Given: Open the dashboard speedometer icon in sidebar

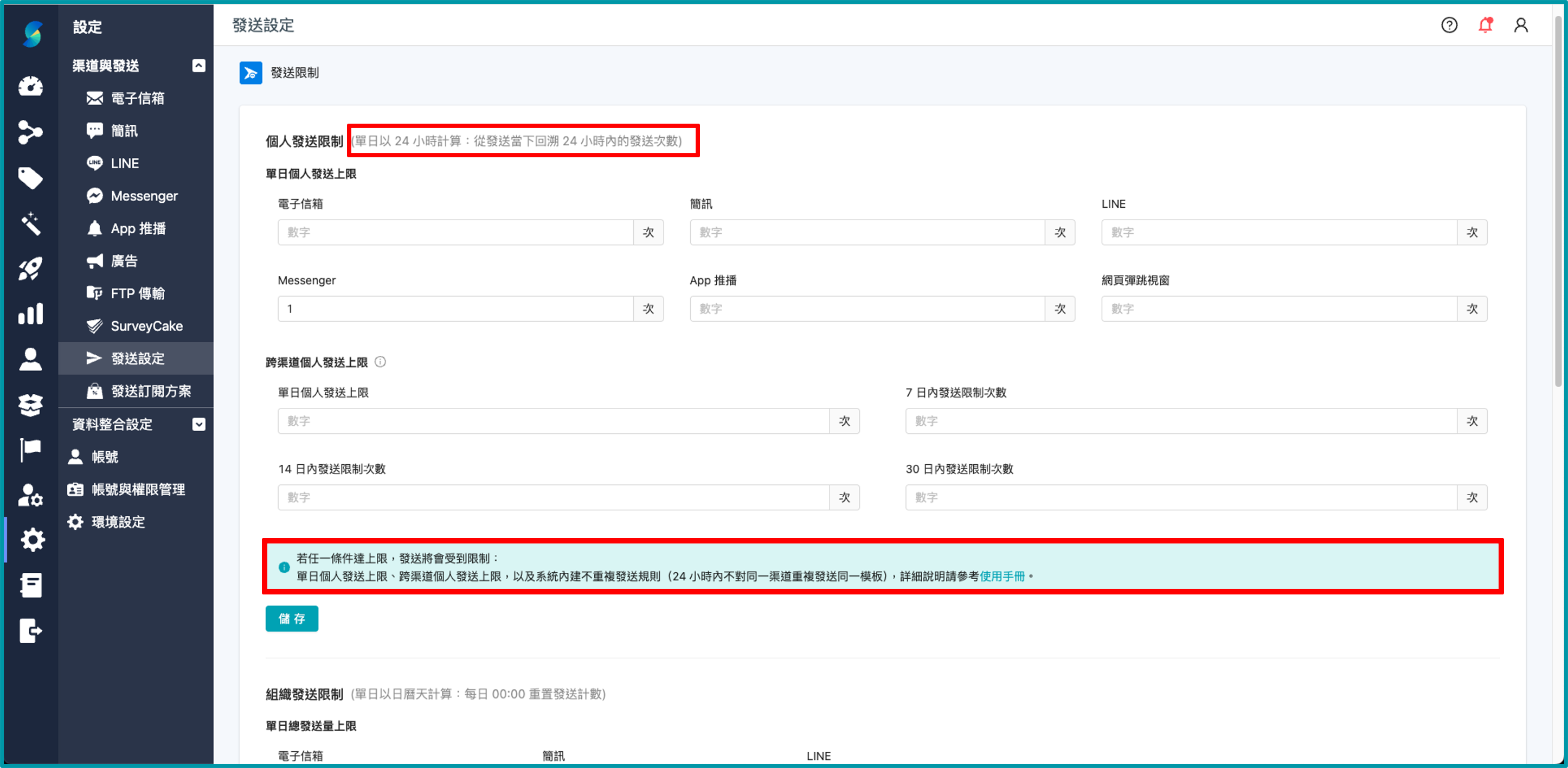Looking at the screenshot, I should coord(30,86).
